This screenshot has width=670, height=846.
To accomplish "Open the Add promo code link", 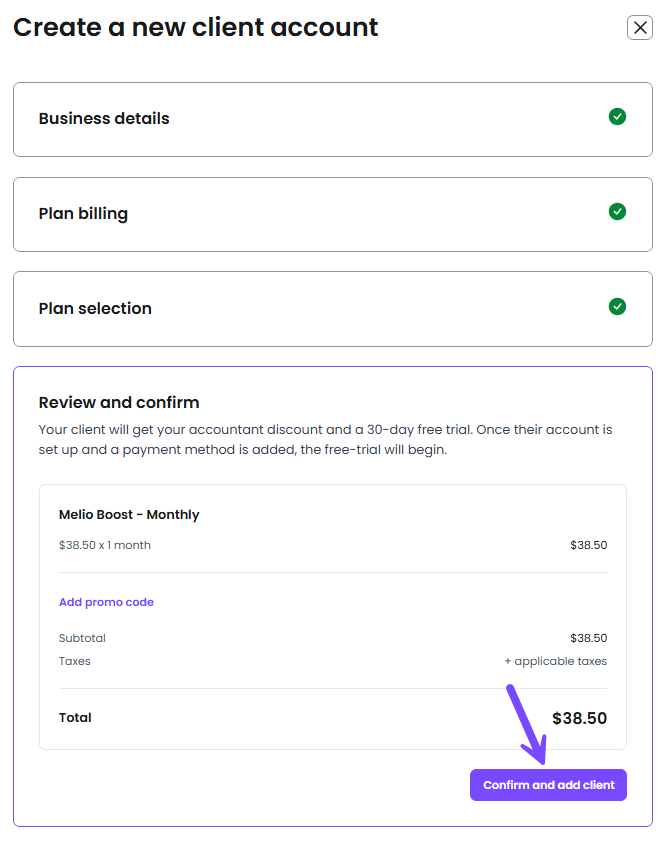I will click(106, 602).
